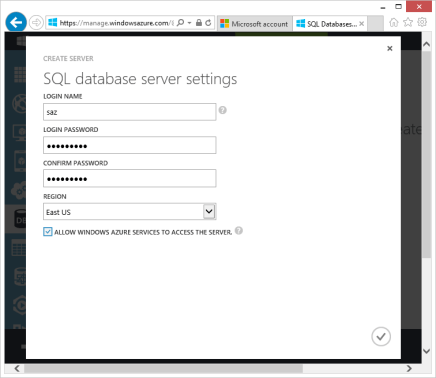This screenshot has width=436, height=378.
Task: Click the lock security icon in address bar
Action: (199, 23)
